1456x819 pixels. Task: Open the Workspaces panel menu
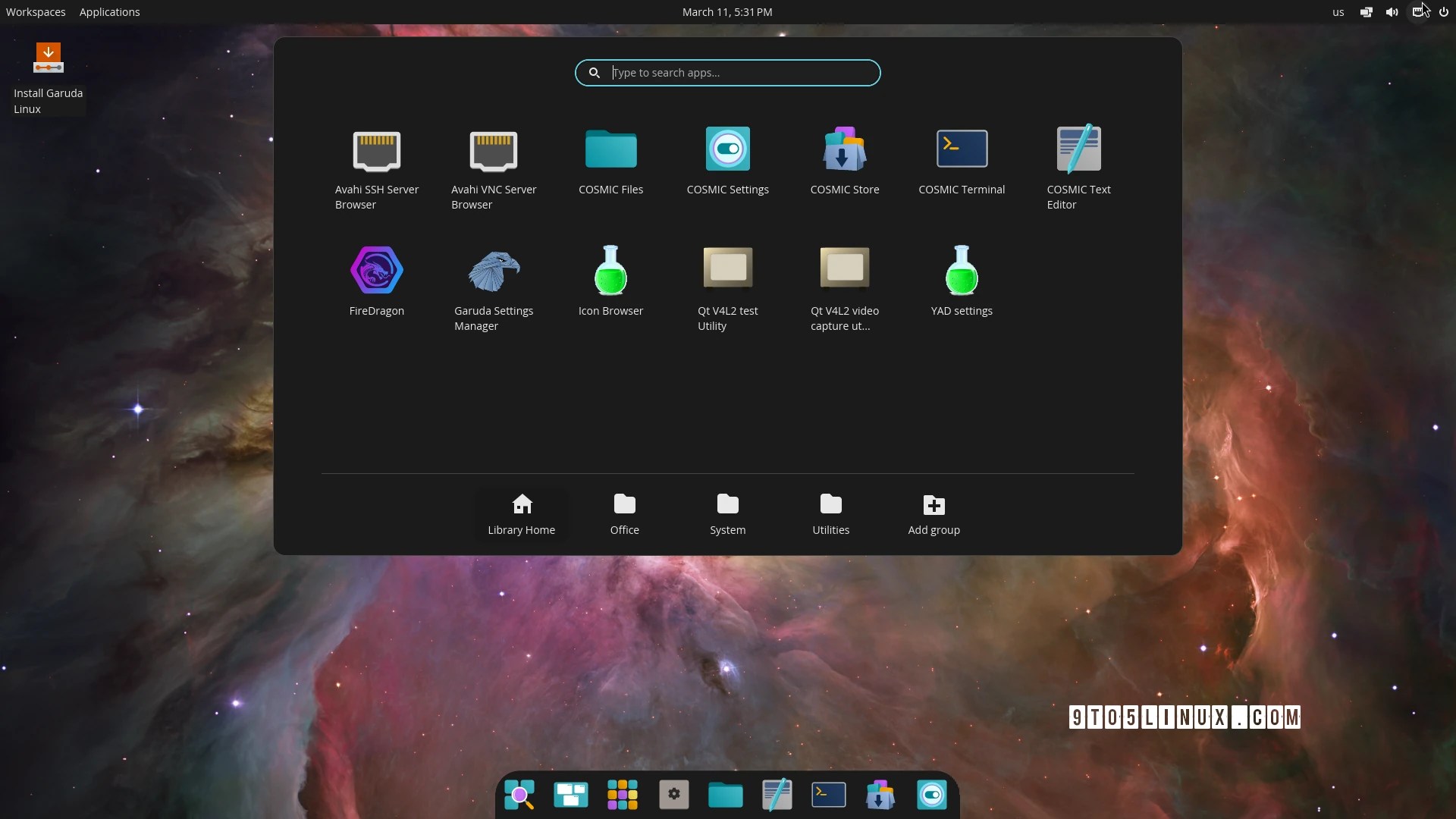pyautogui.click(x=36, y=12)
